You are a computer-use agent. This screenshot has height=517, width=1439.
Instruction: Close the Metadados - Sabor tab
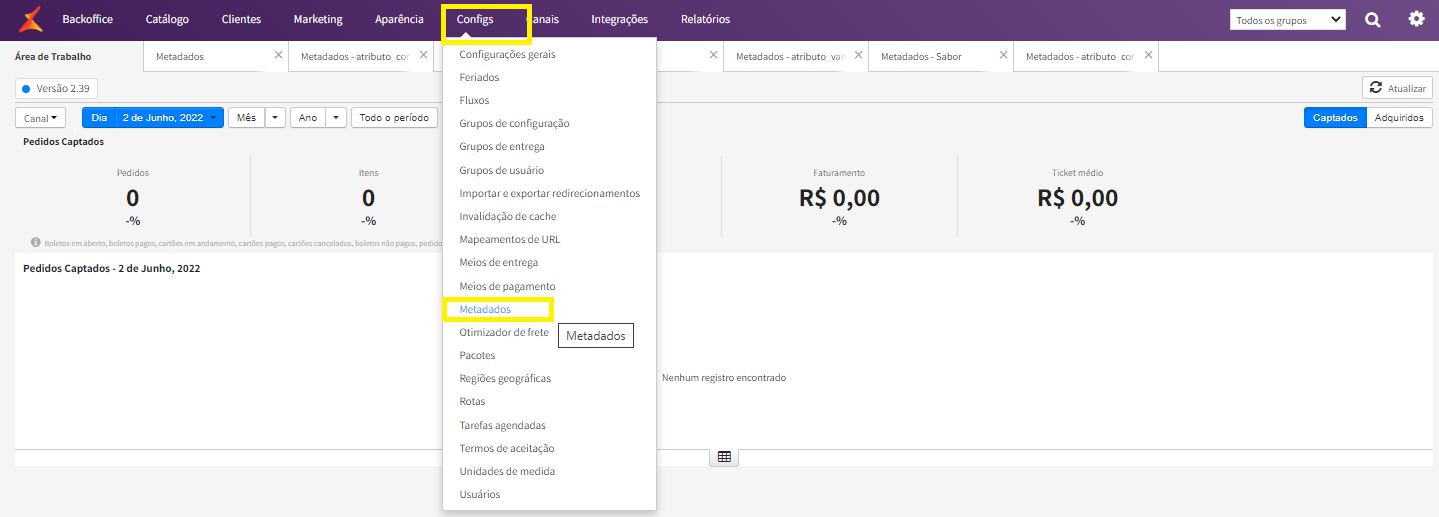[1003, 55]
